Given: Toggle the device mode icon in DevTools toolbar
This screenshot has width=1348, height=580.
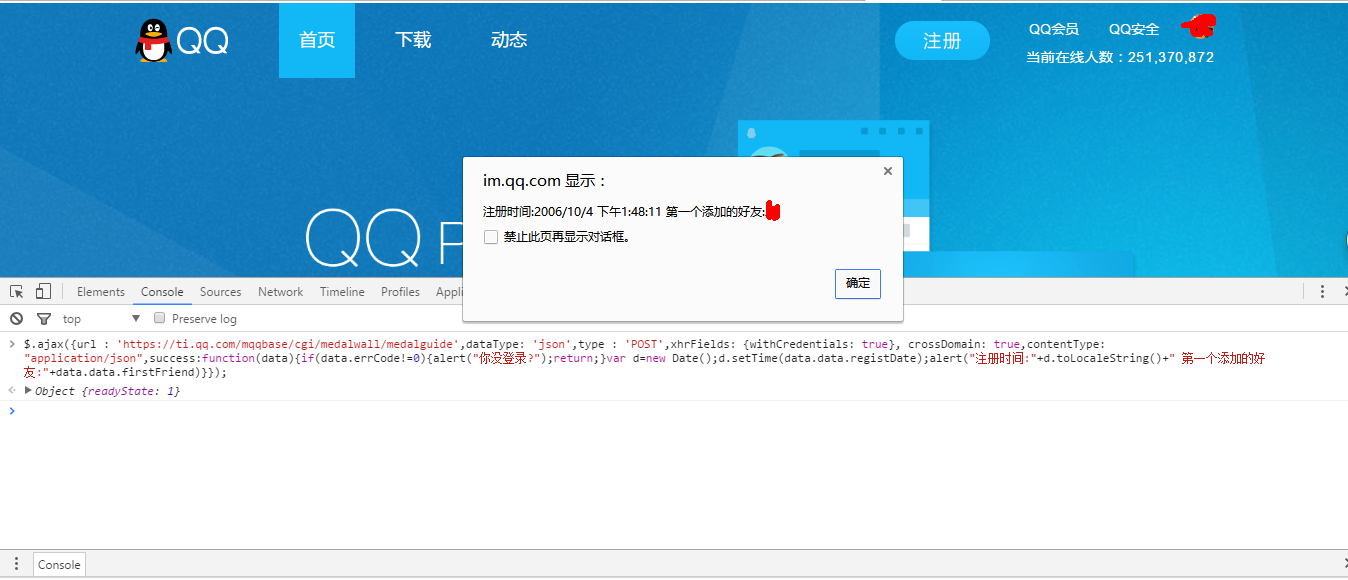Looking at the screenshot, I should (41, 290).
